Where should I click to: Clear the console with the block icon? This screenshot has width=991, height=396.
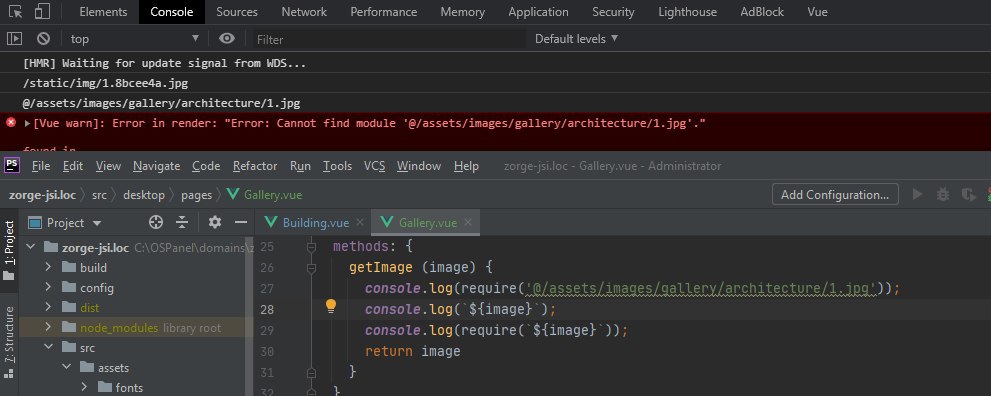tap(43, 39)
